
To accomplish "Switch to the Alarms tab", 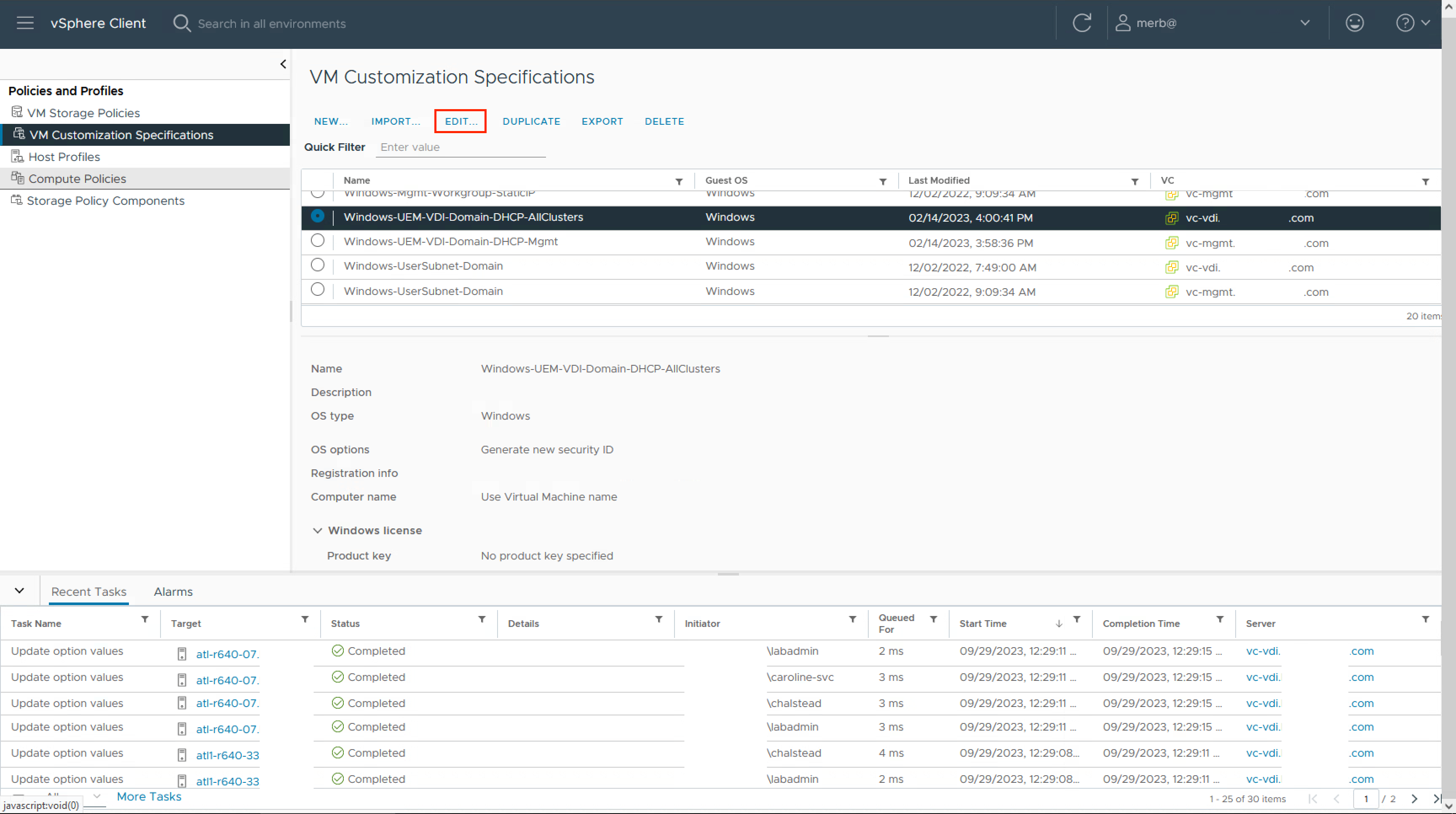I will 173,591.
